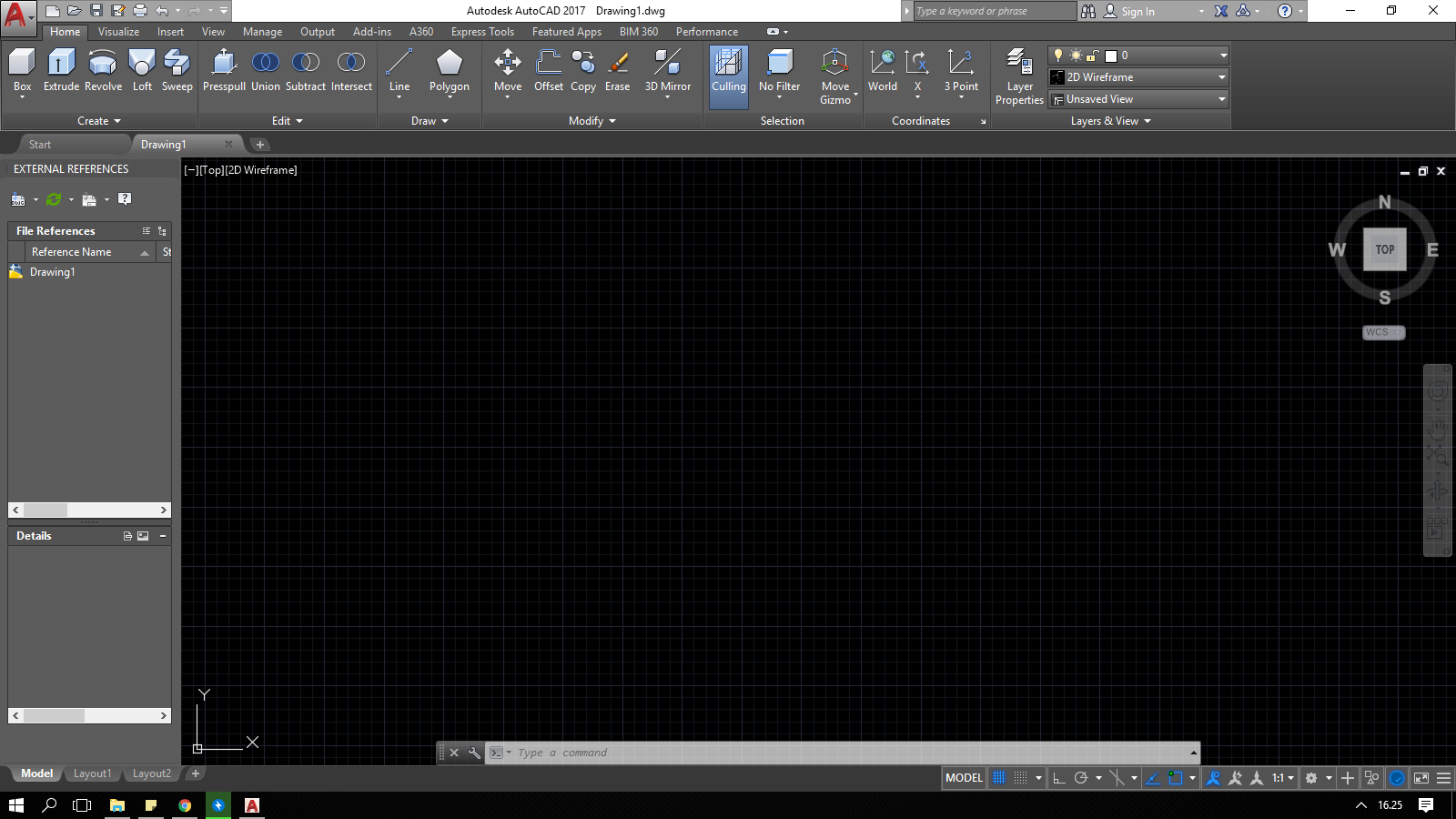
Task: Expand Layers & View panel
Action: tap(1110, 121)
